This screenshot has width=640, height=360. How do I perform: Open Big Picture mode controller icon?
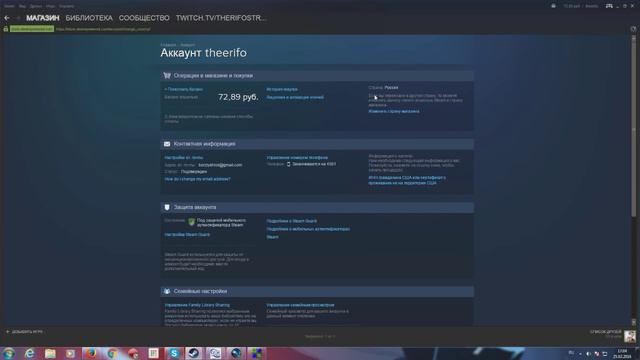pyautogui.click(x=609, y=6)
